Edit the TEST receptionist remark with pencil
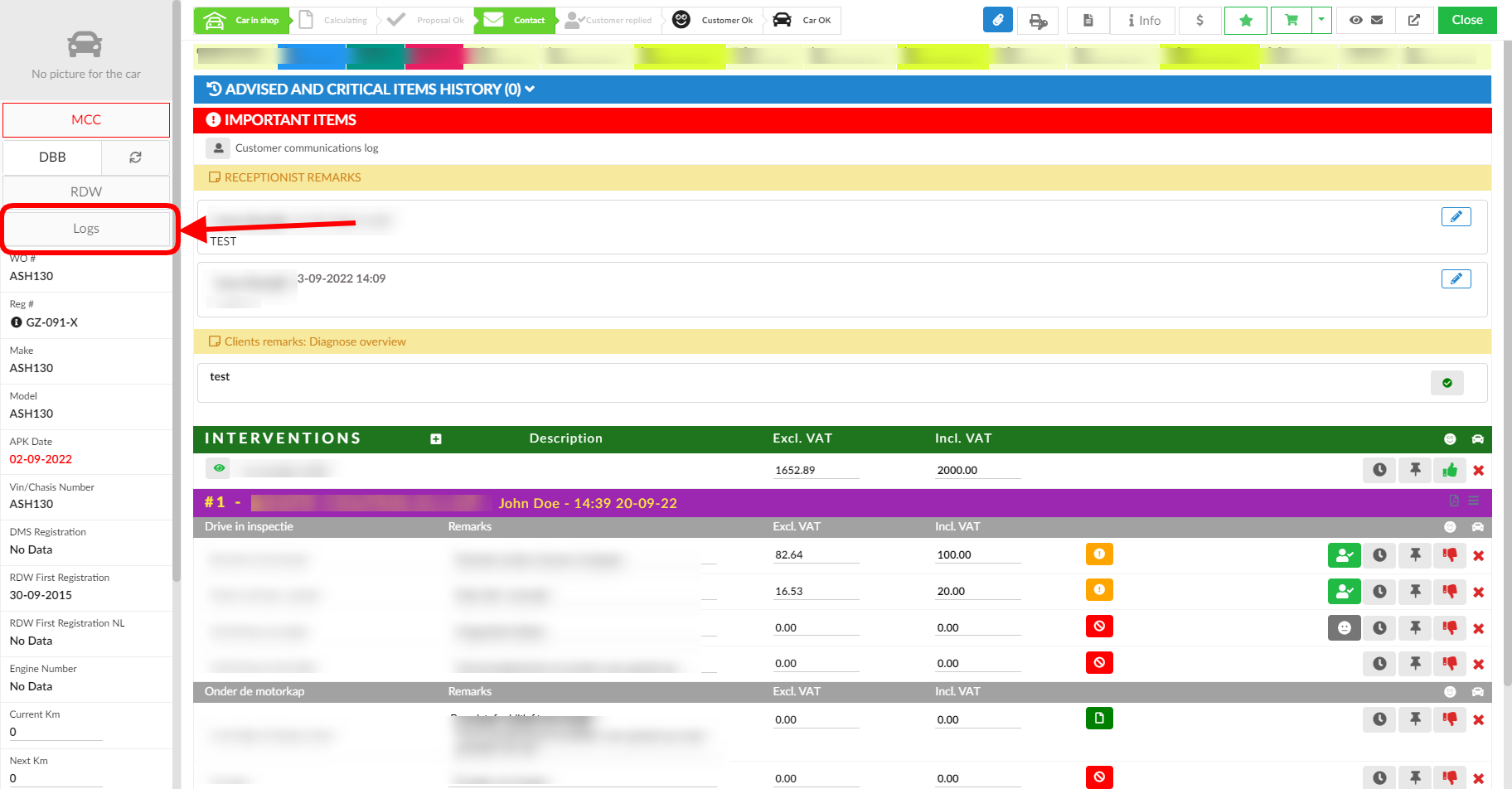This screenshot has height=789, width=1512. click(1456, 217)
